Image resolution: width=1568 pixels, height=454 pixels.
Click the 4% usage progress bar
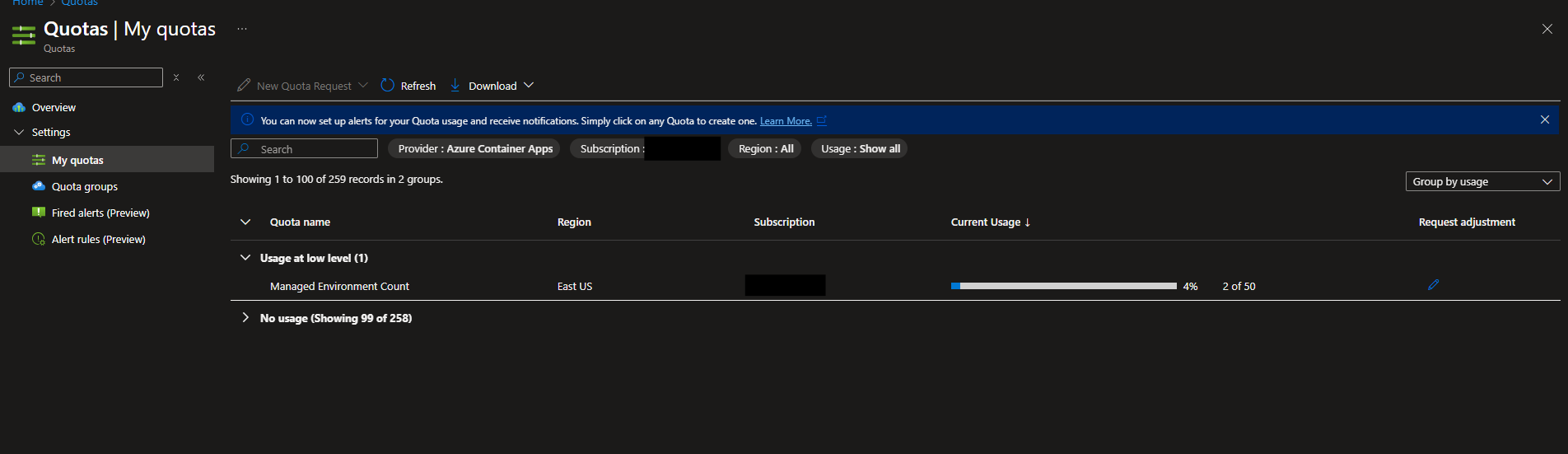1064,286
